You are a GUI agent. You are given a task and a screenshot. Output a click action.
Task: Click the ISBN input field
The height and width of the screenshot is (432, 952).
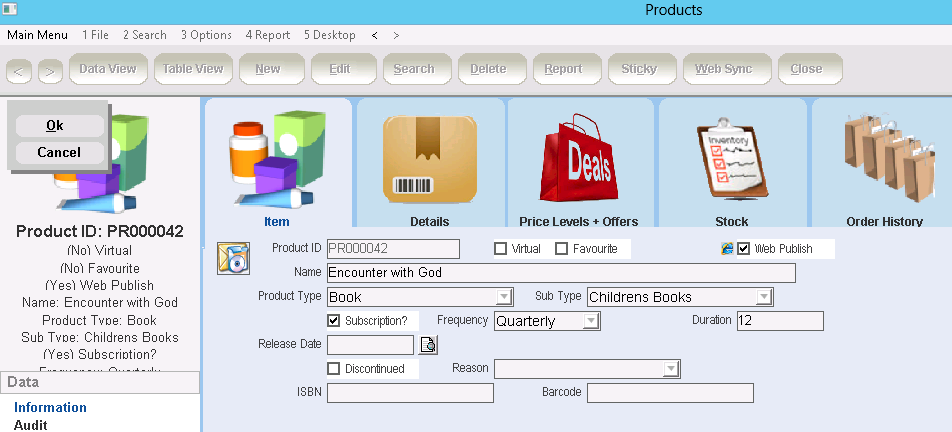(410, 393)
